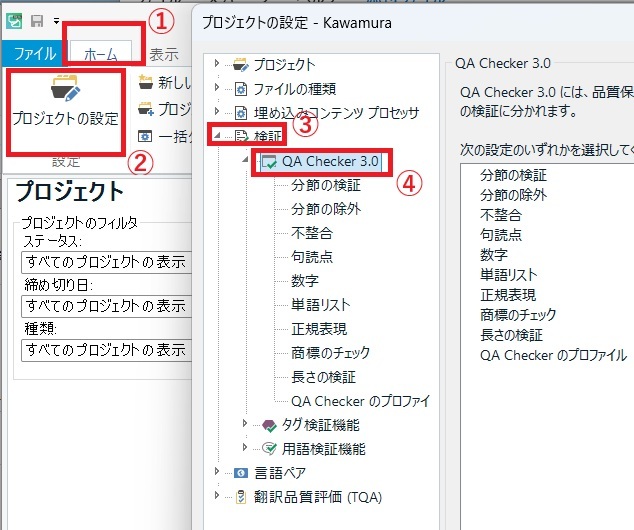The height and width of the screenshot is (530, 634).
Task: Expand the 用語検証機能 tree node
Action: point(245,447)
